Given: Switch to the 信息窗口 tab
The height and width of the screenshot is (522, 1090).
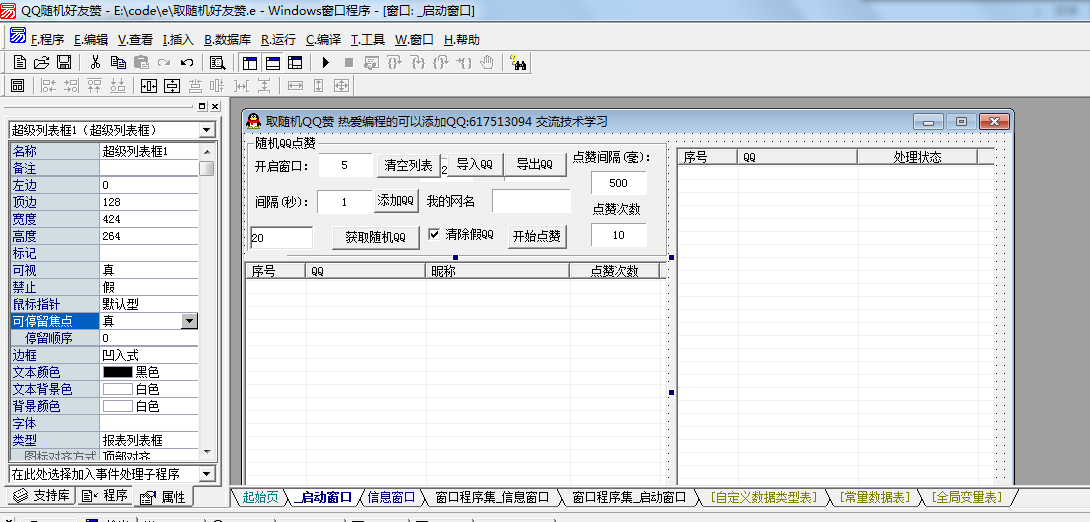Looking at the screenshot, I should [391, 497].
